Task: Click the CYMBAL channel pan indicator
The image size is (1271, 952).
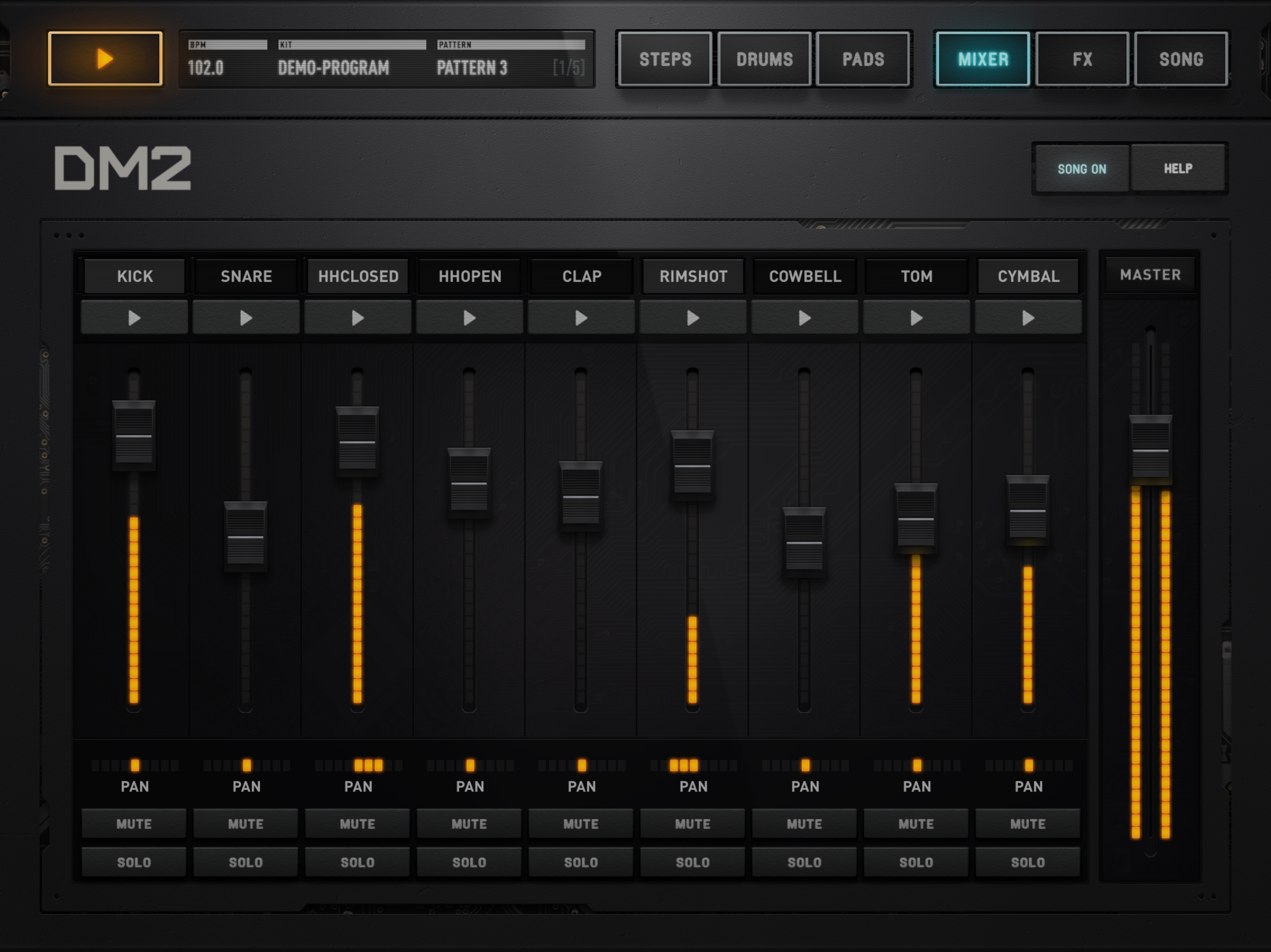Action: (x=1028, y=765)
